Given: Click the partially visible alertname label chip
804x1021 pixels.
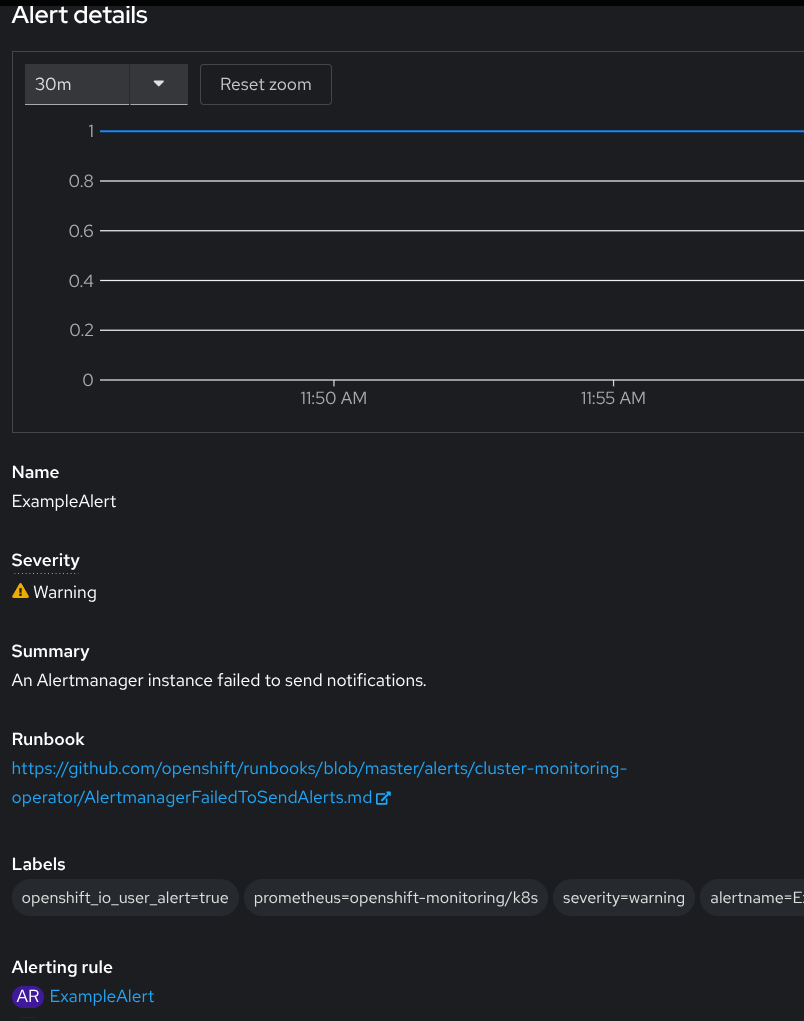Looking at the screenshot, I should pyautogui.click(x=755, y=898).
